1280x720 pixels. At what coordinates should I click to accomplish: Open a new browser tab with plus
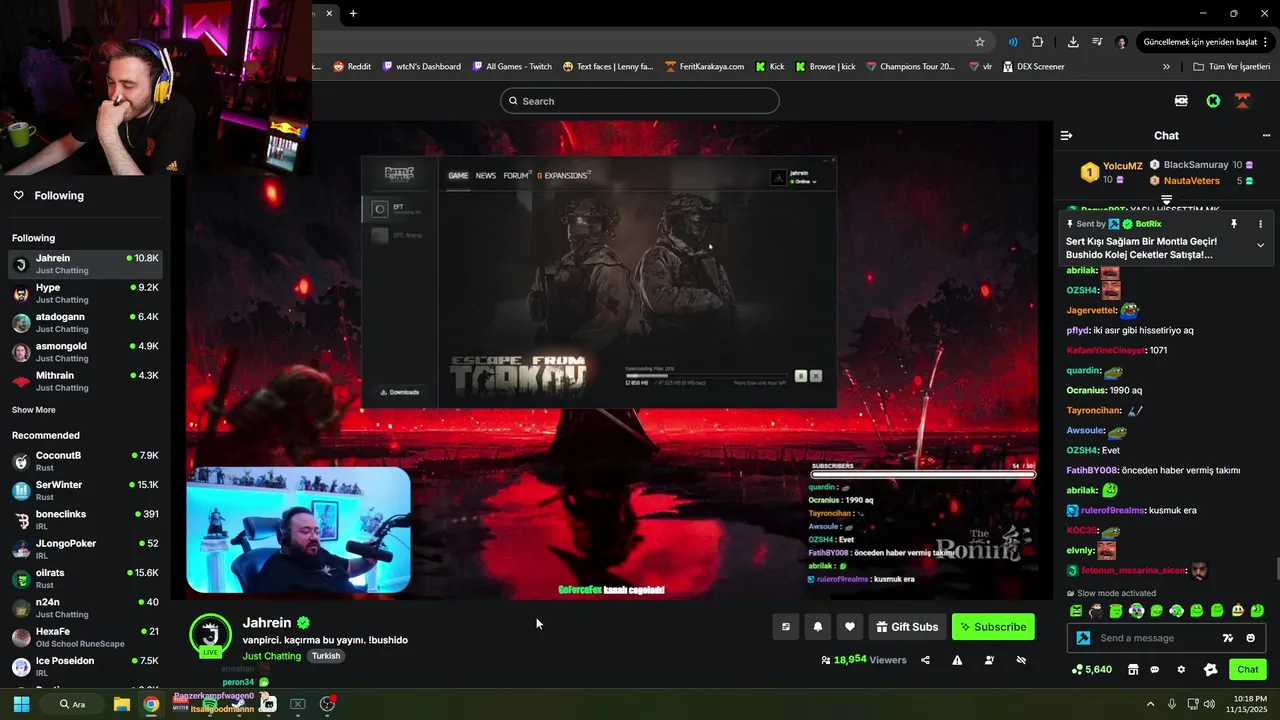pyautogui.click(x=353, y=13)
